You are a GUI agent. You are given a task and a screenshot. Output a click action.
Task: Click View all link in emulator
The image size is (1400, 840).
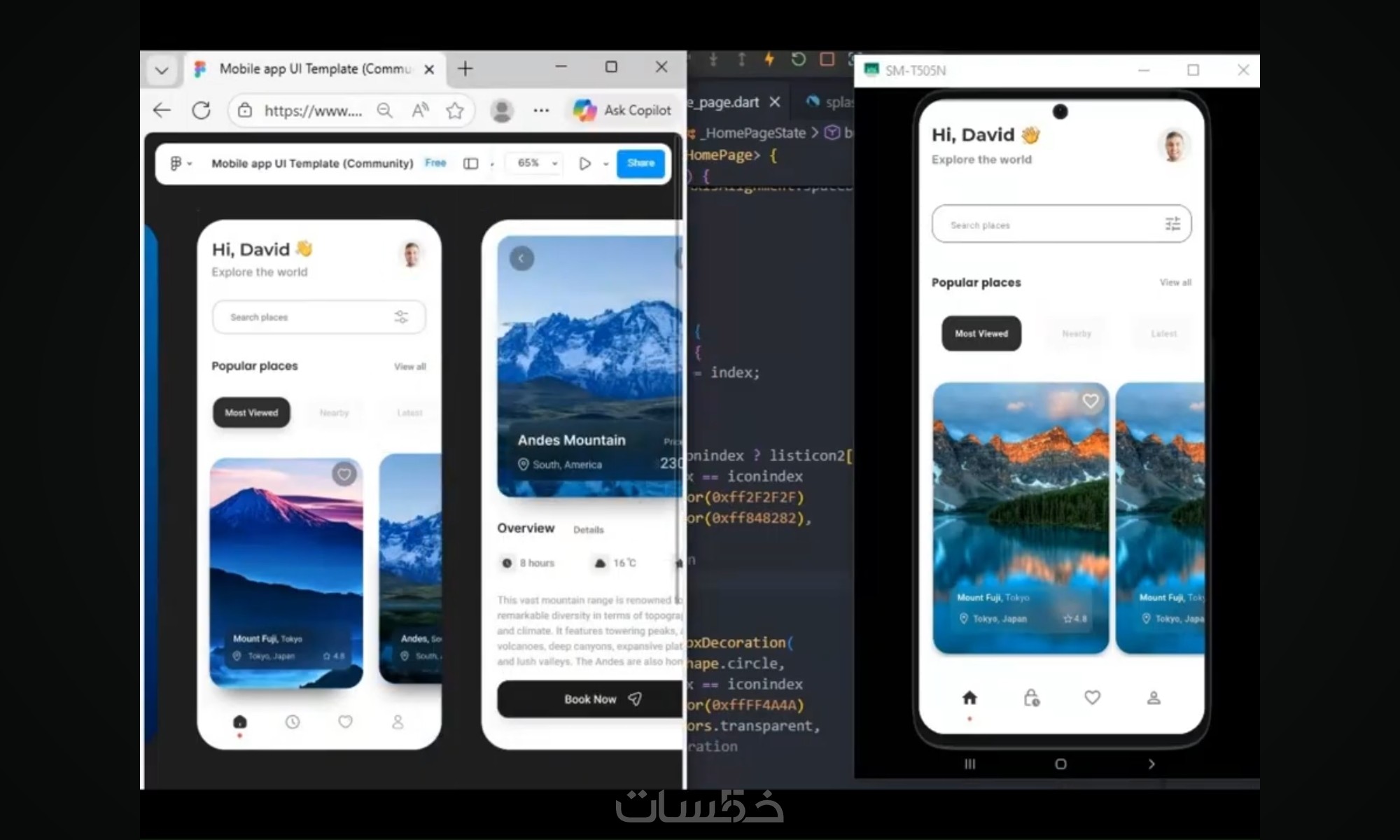point(1175,282)
